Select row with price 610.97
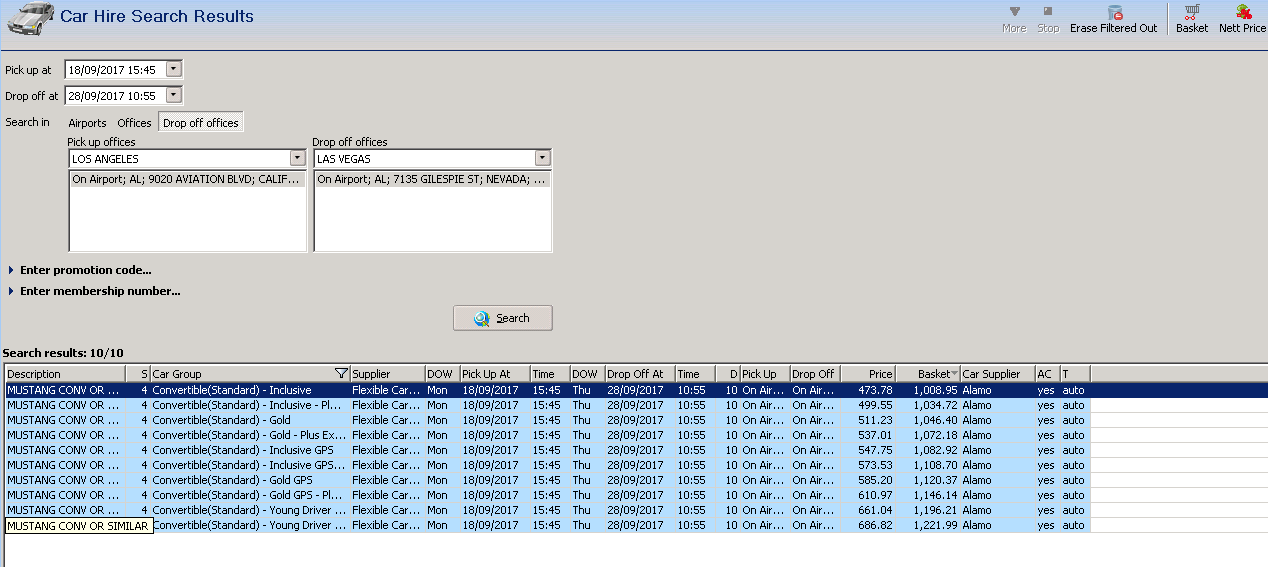The width and height of the screenshot is (1268, 567). pos(547,495)
